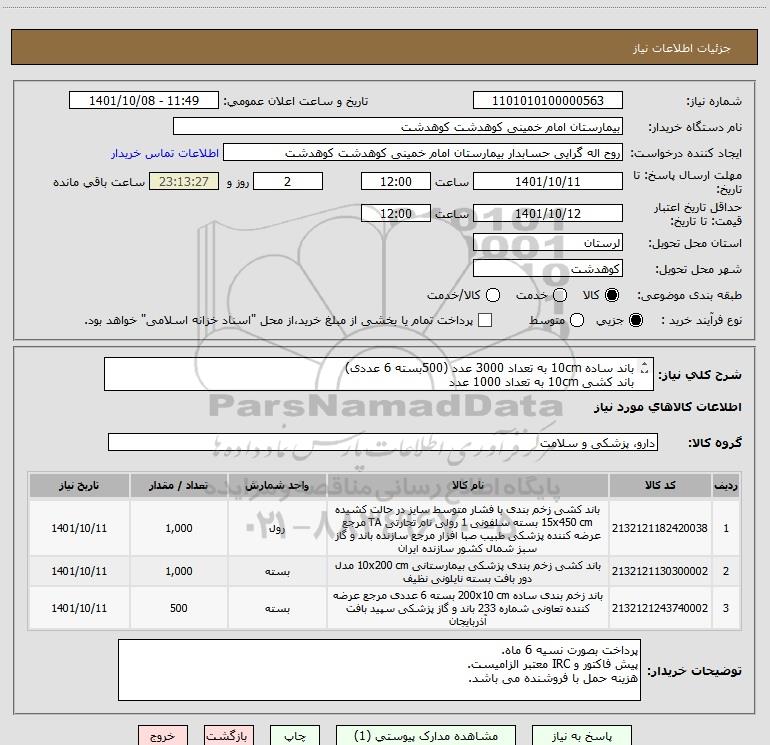The image size is (770, 745).
Task: Click the نام کالا column header
Action: (468, 486)
